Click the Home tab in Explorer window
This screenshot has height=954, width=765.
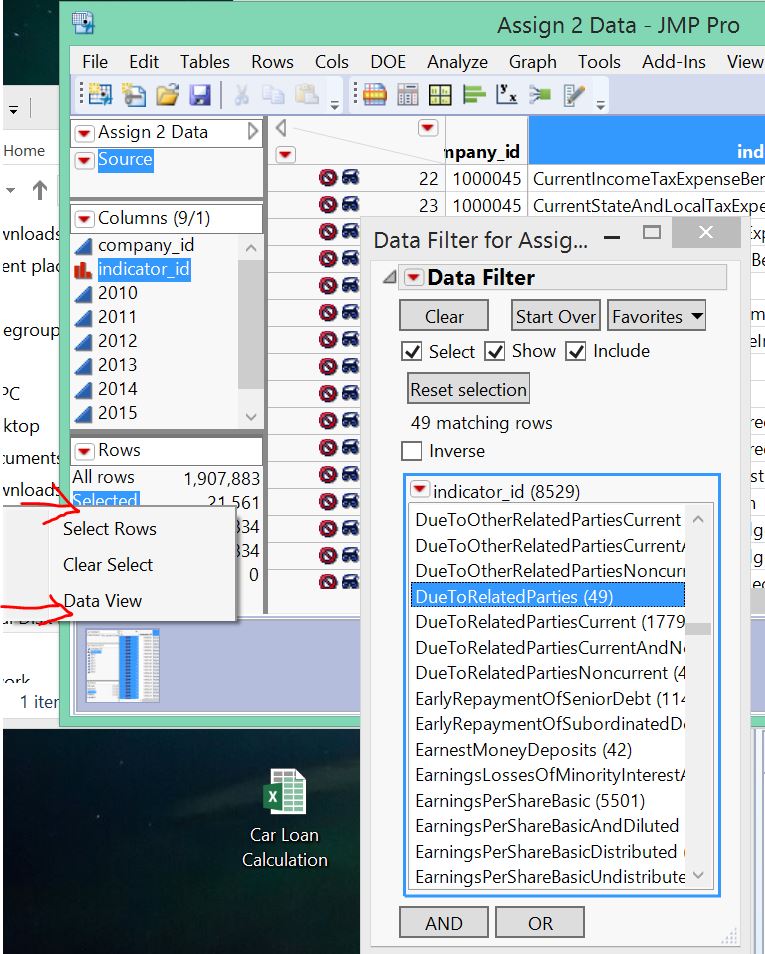pos(24,150)
